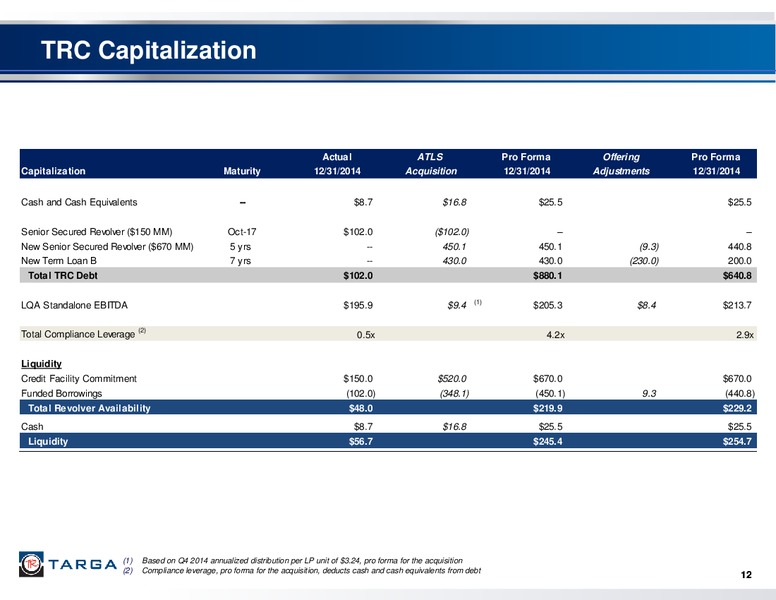Select the italic "$9.4" EBITDA value
The height and width of the screenshot is (600, 776).
point(457,305)
